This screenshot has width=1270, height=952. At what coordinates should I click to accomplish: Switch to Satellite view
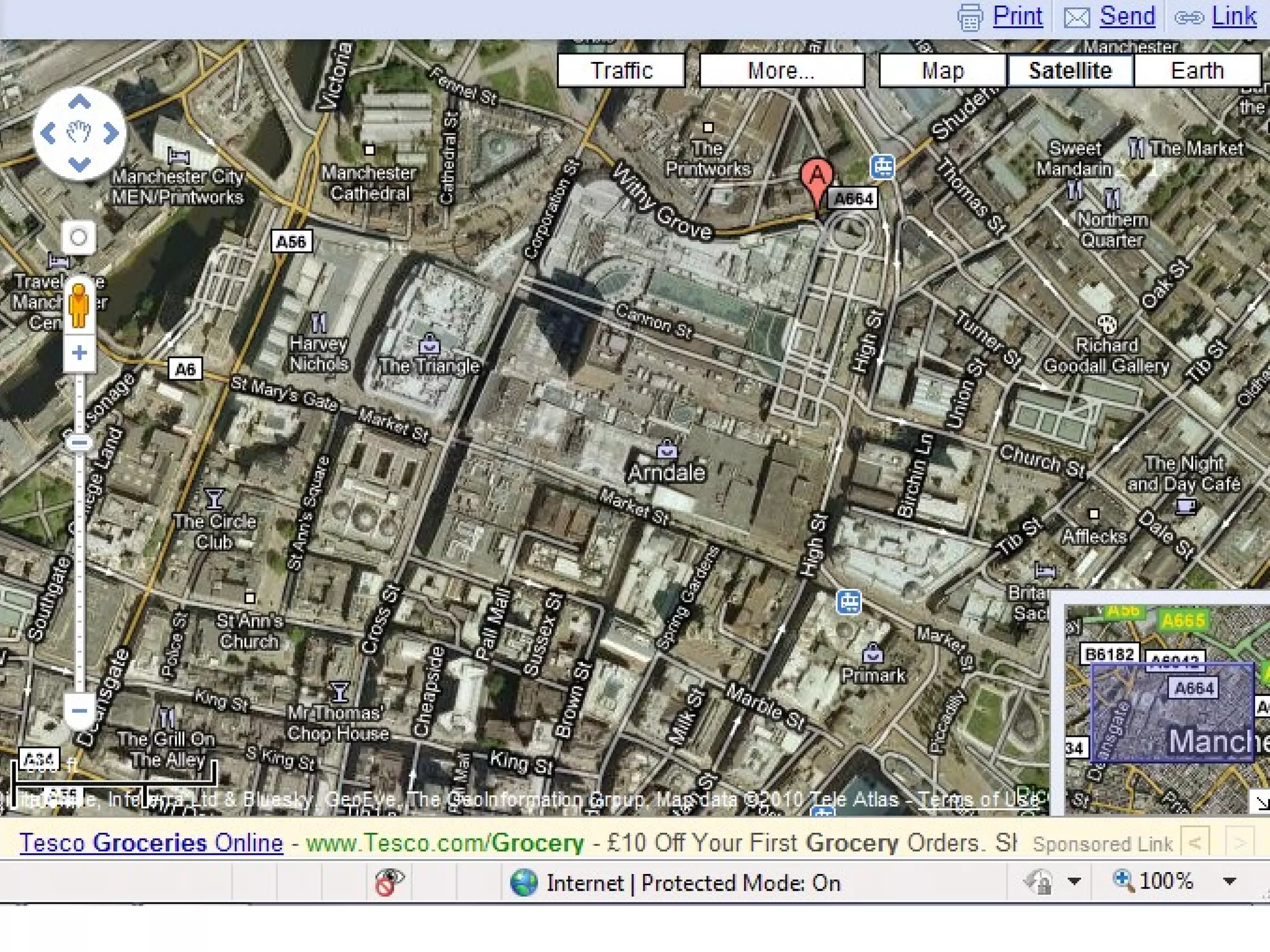1070,71
